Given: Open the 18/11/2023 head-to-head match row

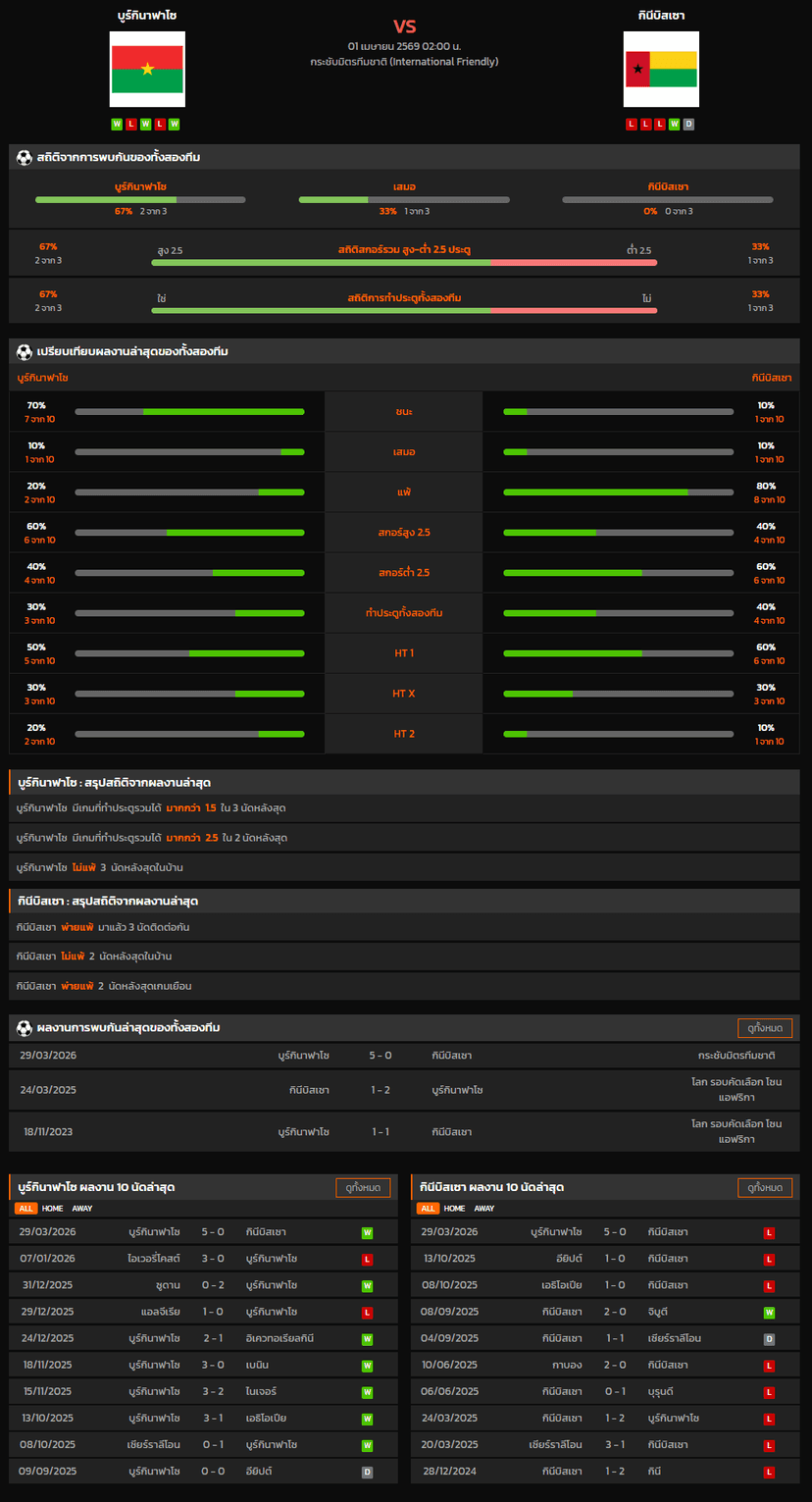Looking at the screenshot, I should tap(404, 1131).
